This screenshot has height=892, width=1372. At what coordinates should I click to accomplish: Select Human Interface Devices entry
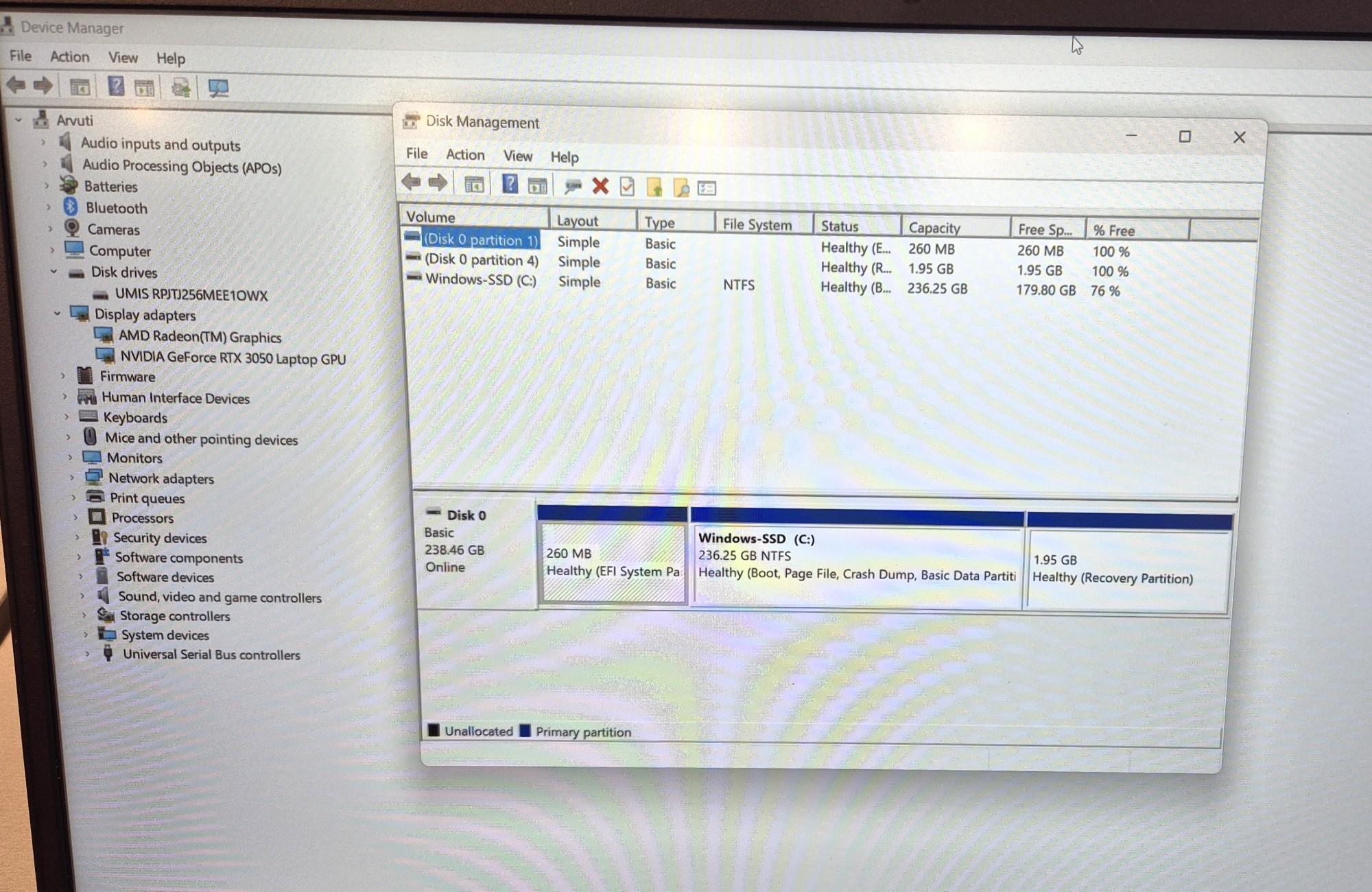(x=176, y=397)
